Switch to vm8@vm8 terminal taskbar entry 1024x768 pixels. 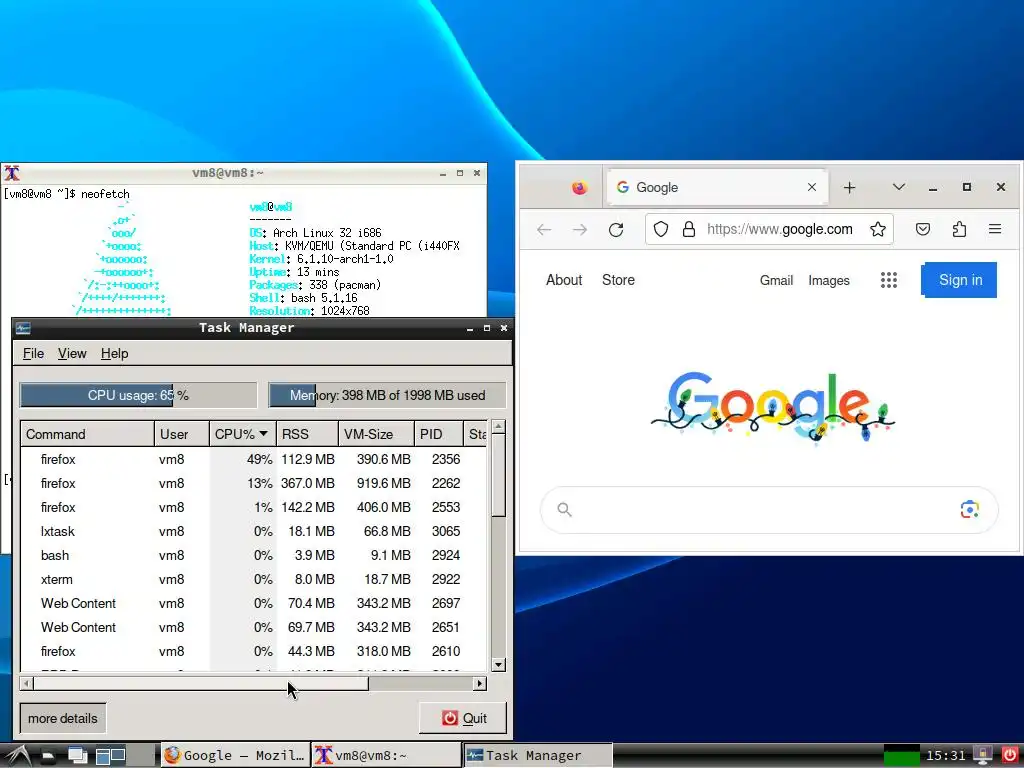point(385,756)
